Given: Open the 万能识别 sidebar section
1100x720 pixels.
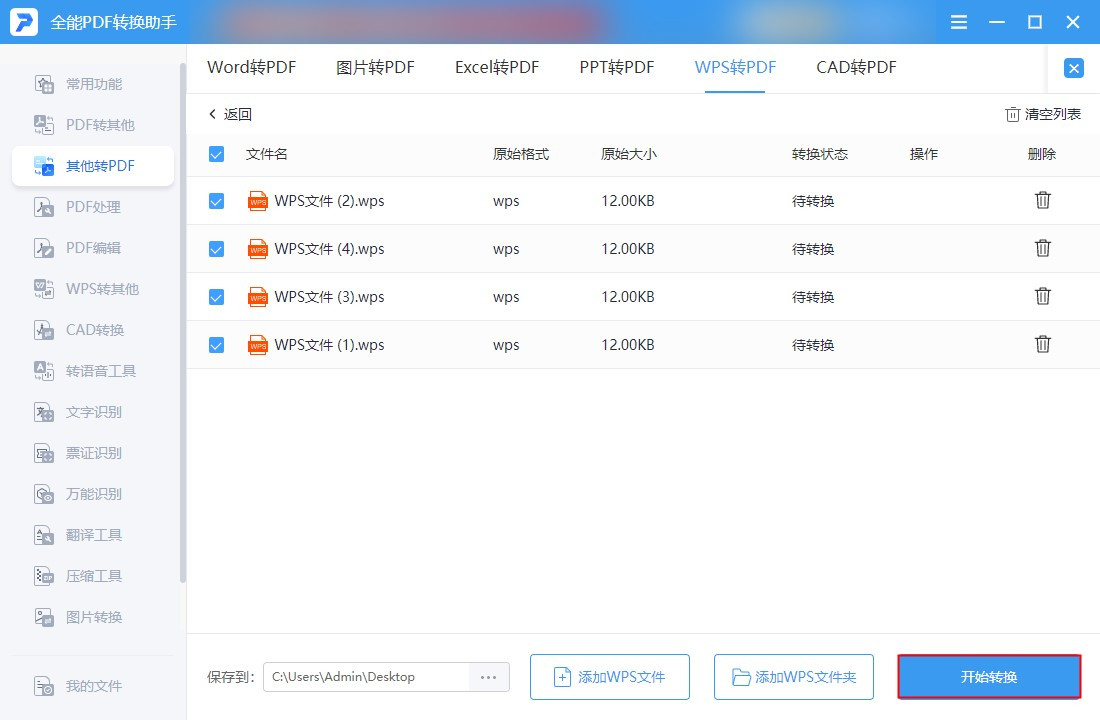Looking at the screenshot, I should click(78, 494).
